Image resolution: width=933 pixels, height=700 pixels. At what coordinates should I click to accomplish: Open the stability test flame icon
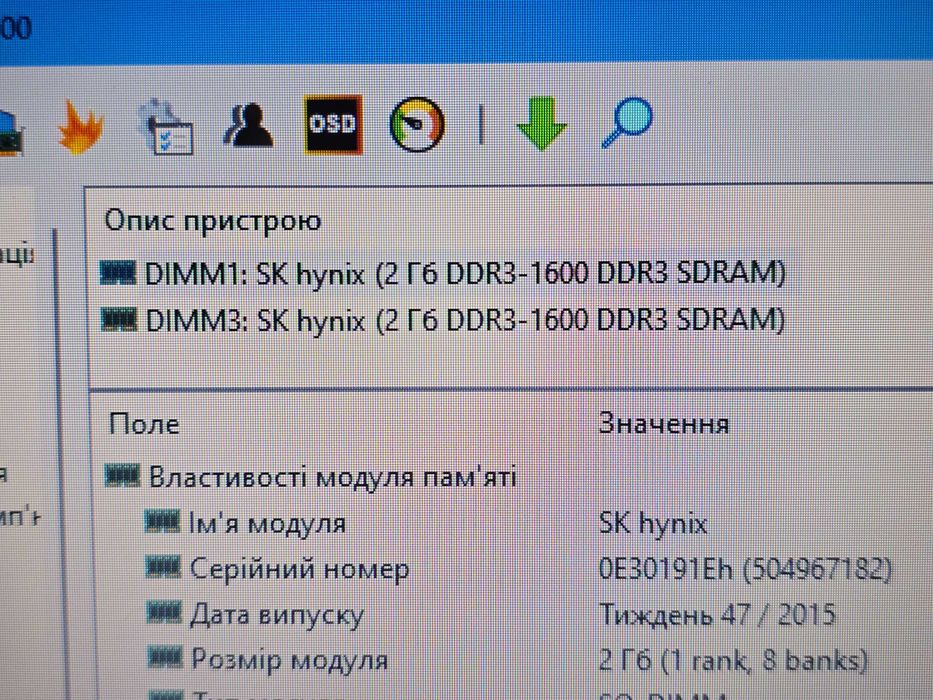pos(80,127)
